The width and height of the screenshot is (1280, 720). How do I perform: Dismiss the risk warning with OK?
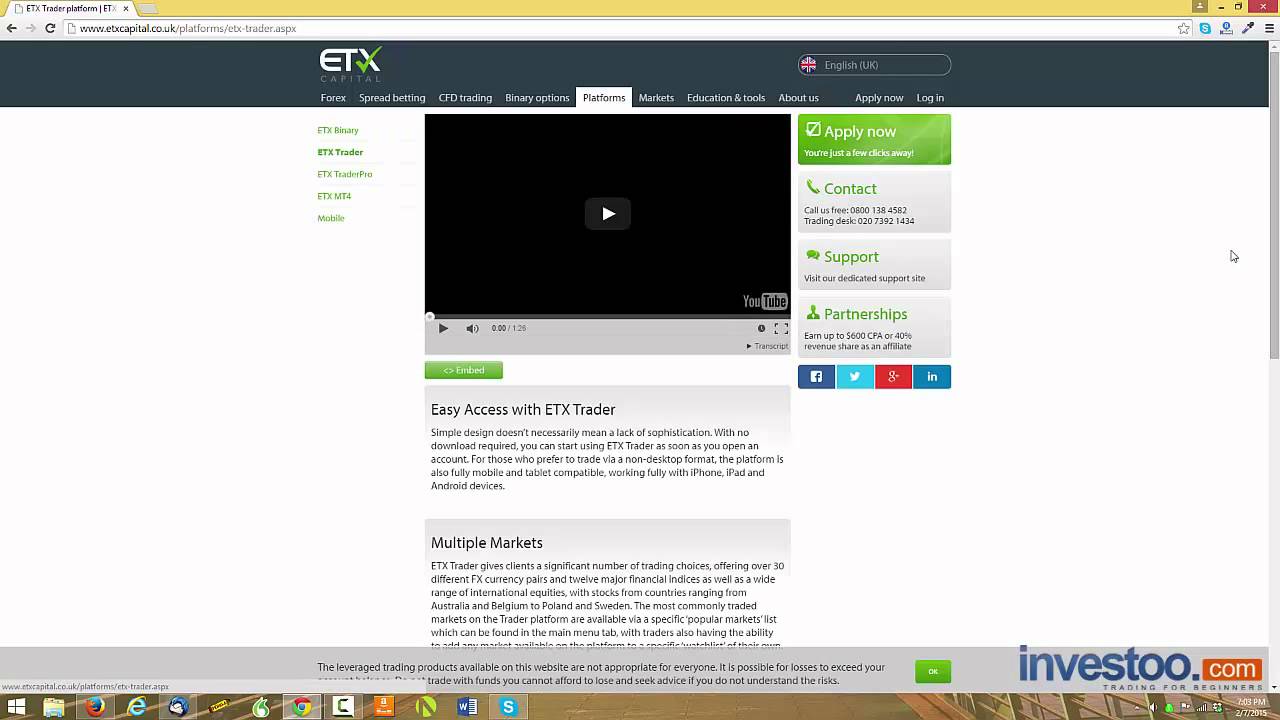point(933,671)
